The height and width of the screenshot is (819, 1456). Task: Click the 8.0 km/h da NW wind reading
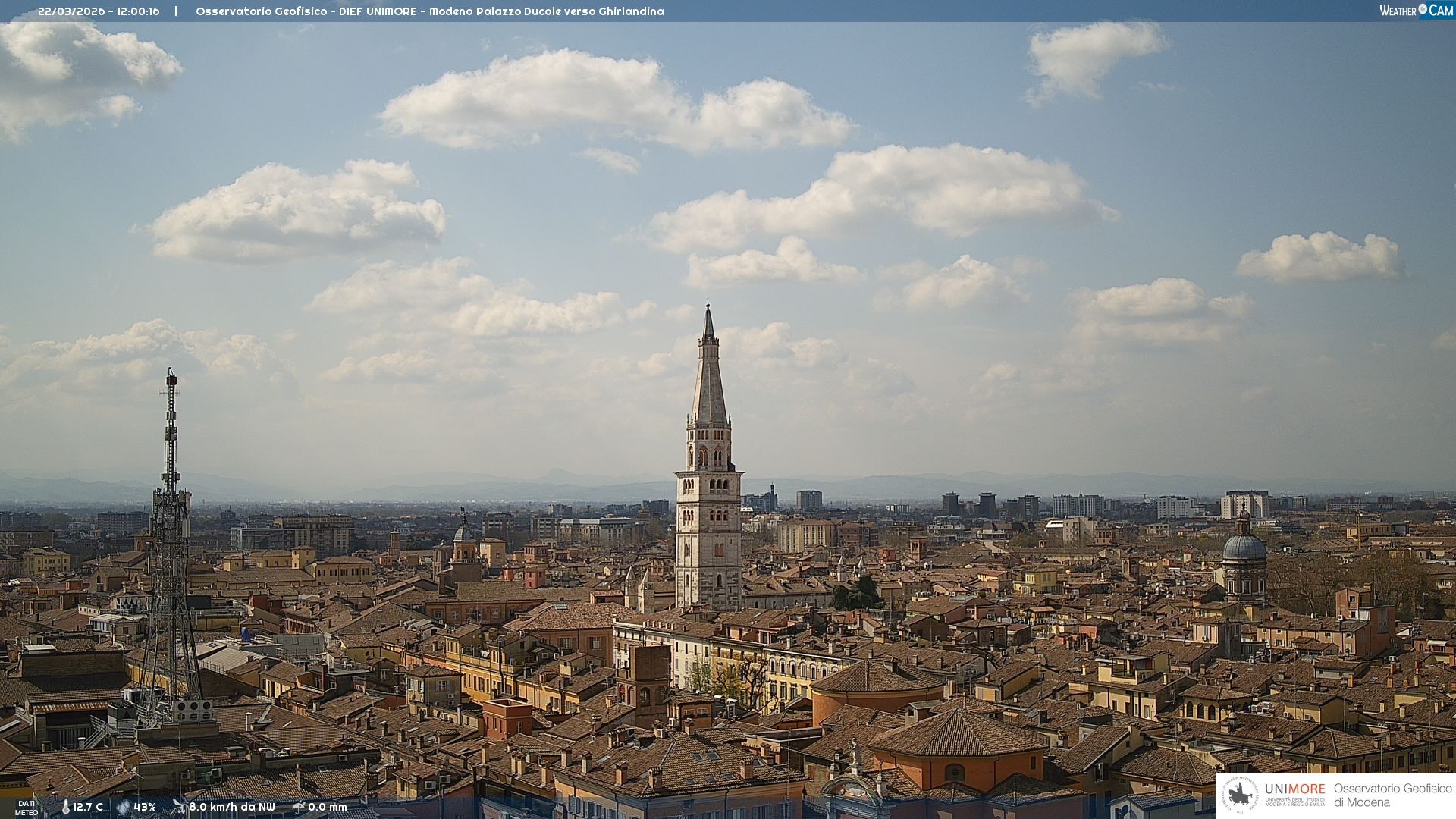(232, 807)
